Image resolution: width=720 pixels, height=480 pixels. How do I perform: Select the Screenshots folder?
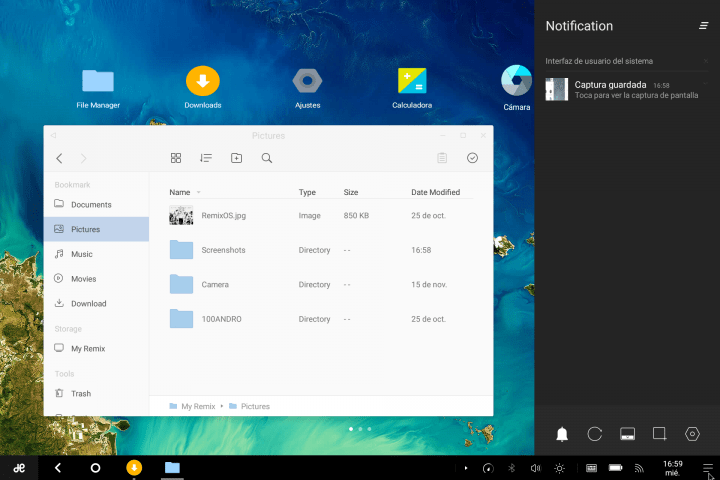(x=181, y=250)
